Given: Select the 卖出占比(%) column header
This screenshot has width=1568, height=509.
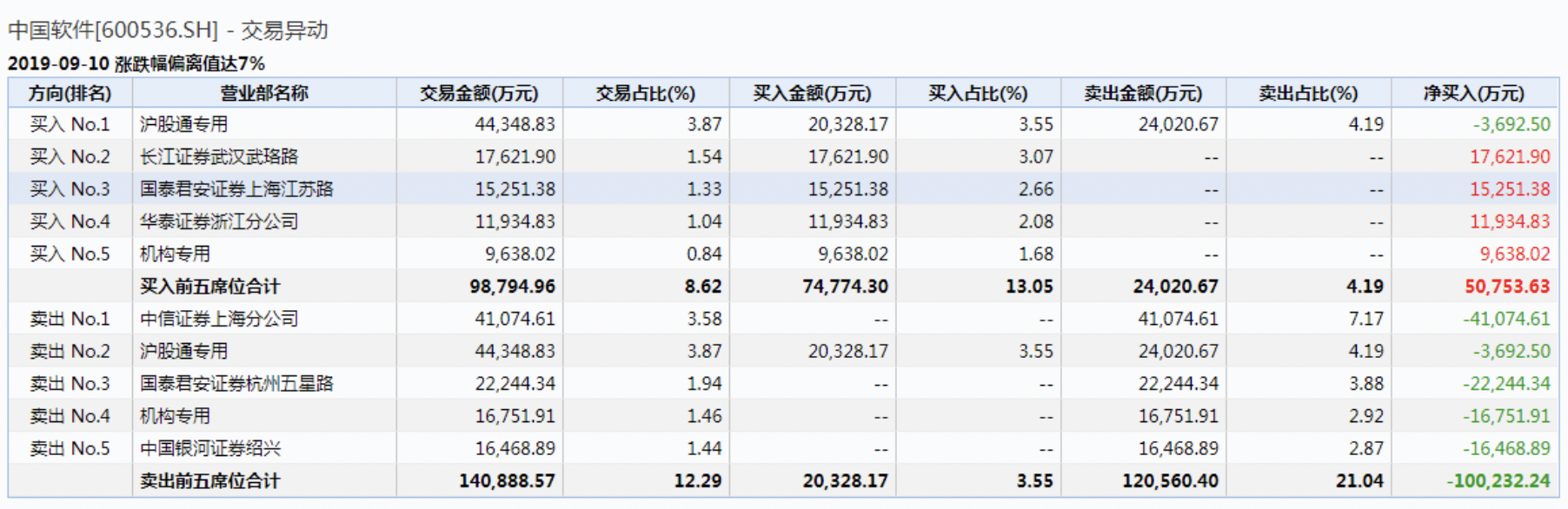Looking at the screenshot, I should click(x=1308, y=93).
